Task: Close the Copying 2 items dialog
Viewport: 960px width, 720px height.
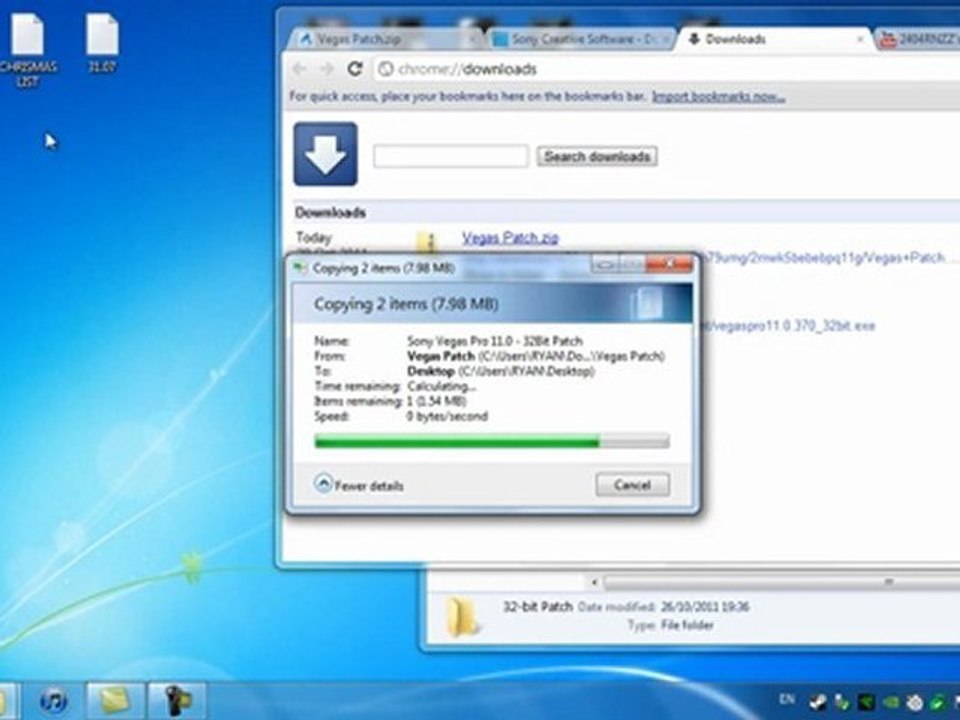Action: click(669, 264)
